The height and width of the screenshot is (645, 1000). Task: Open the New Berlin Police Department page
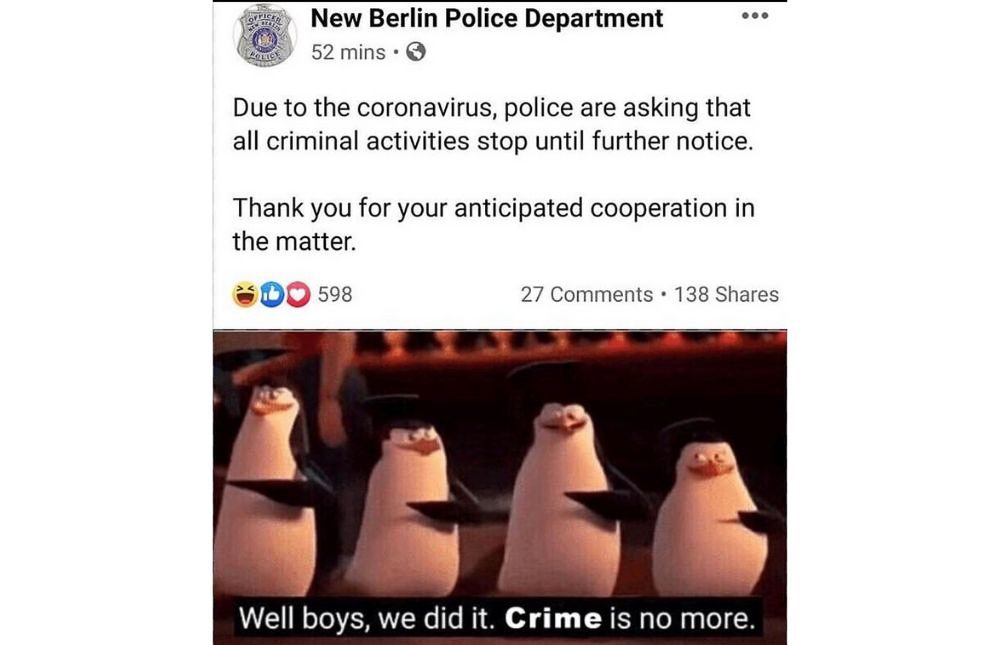[487, 19]
